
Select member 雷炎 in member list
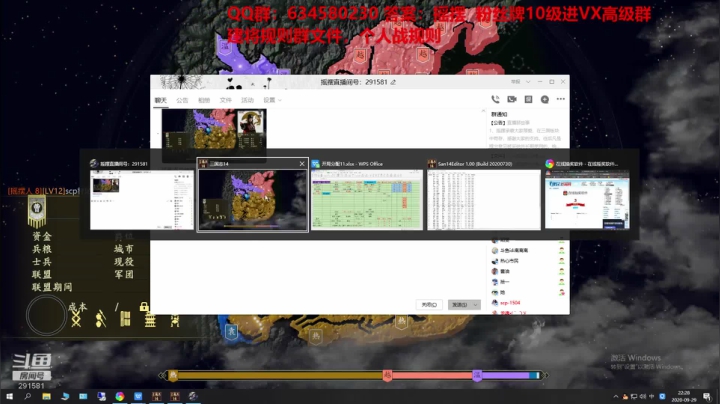505,271
